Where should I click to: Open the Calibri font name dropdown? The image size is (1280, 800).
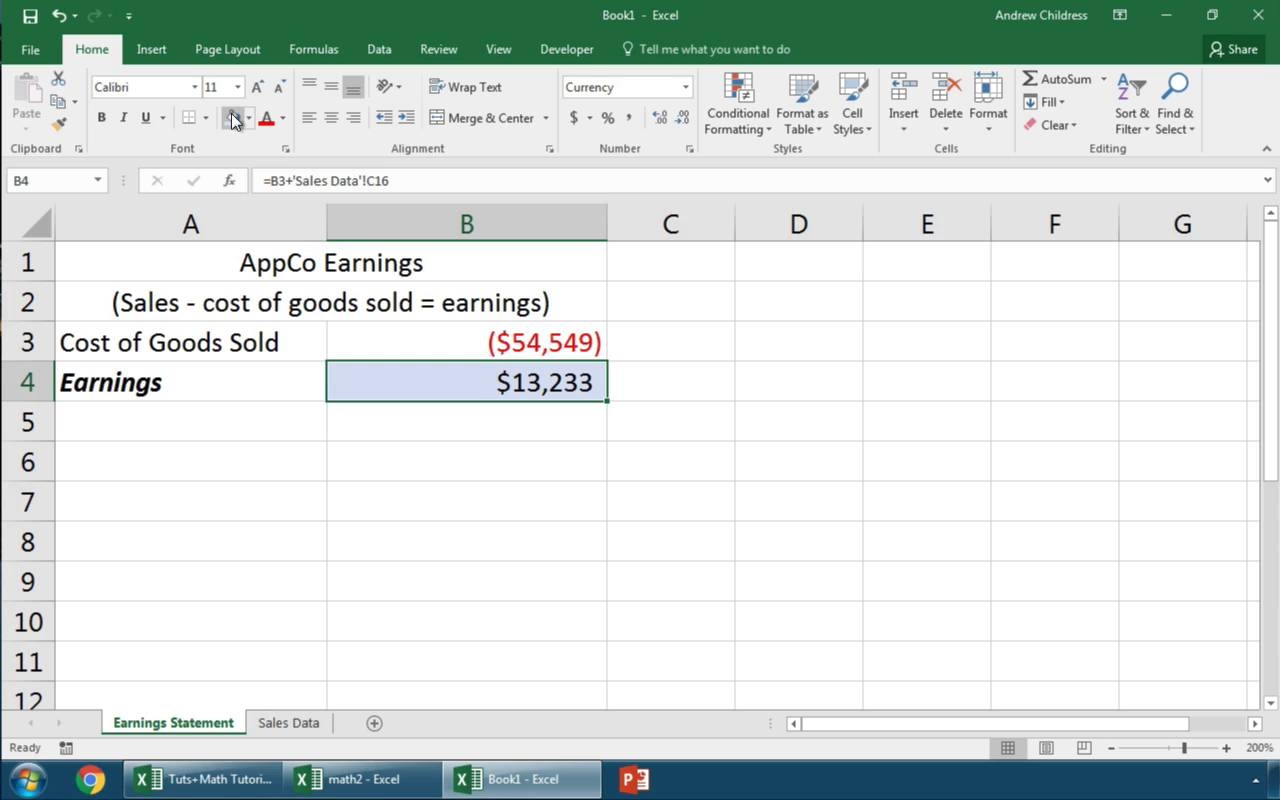click(x=194, y=87)
